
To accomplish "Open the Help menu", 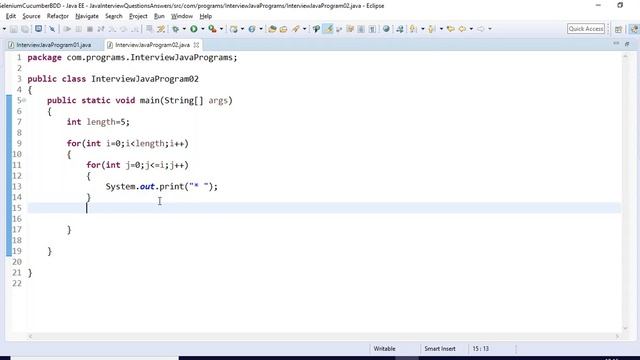I will (x=205, y=16).
